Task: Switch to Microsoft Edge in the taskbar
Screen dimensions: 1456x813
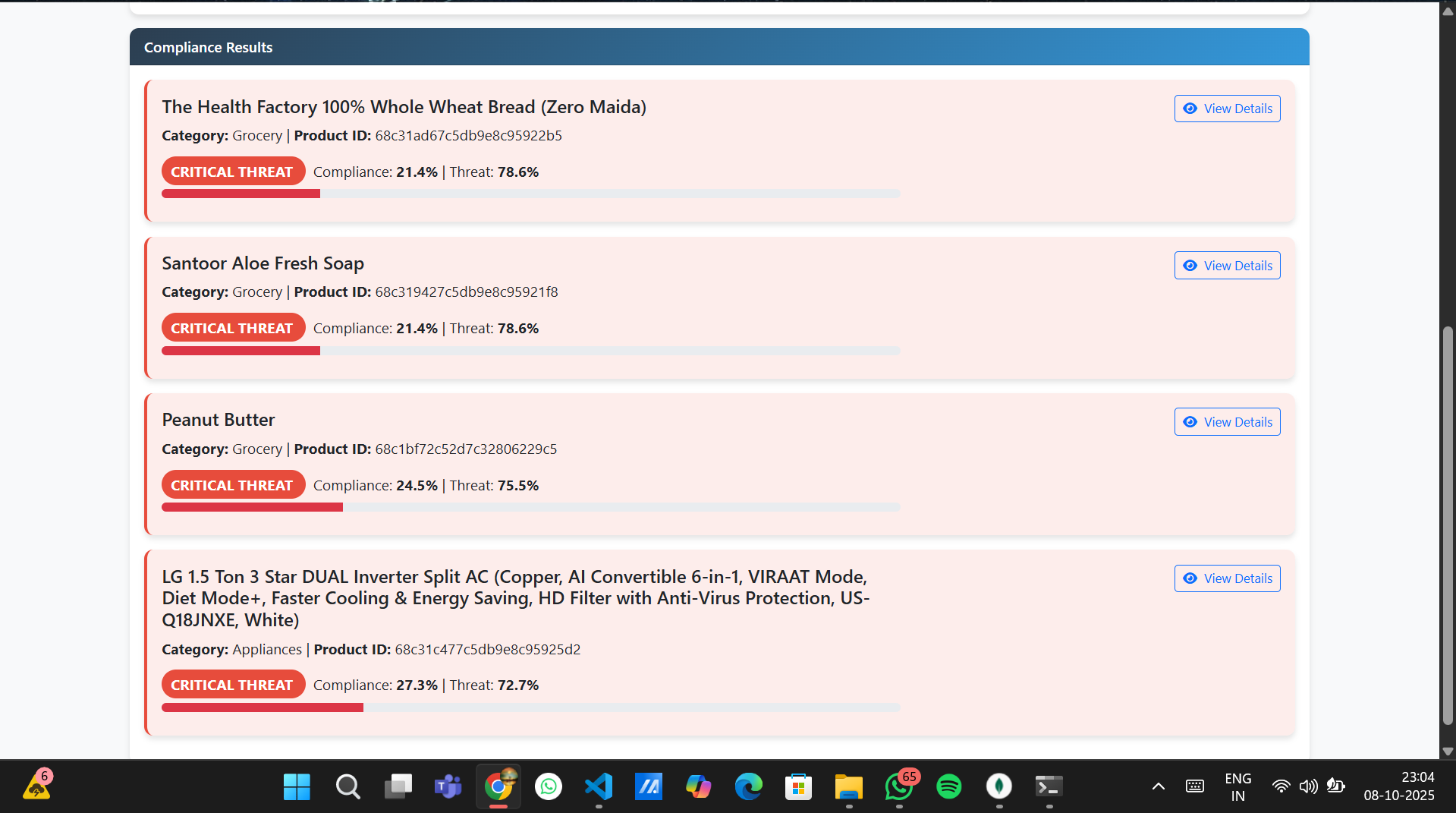Action: coord(748,786)
